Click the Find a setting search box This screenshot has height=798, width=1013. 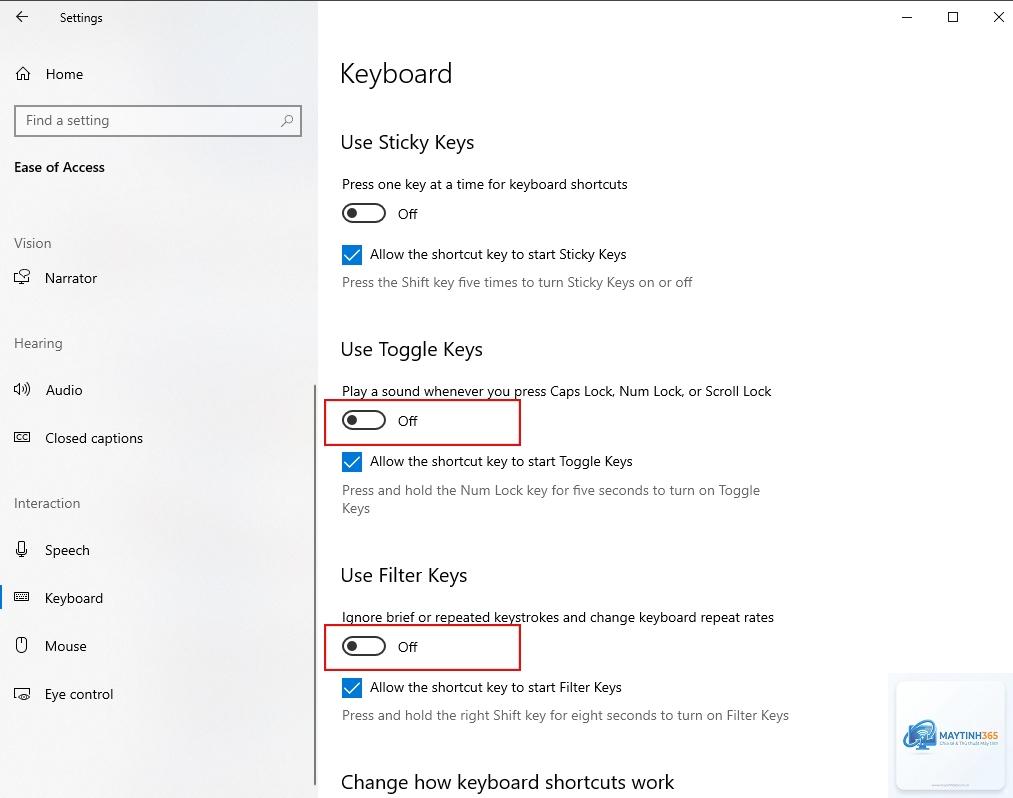click(158, 121)
